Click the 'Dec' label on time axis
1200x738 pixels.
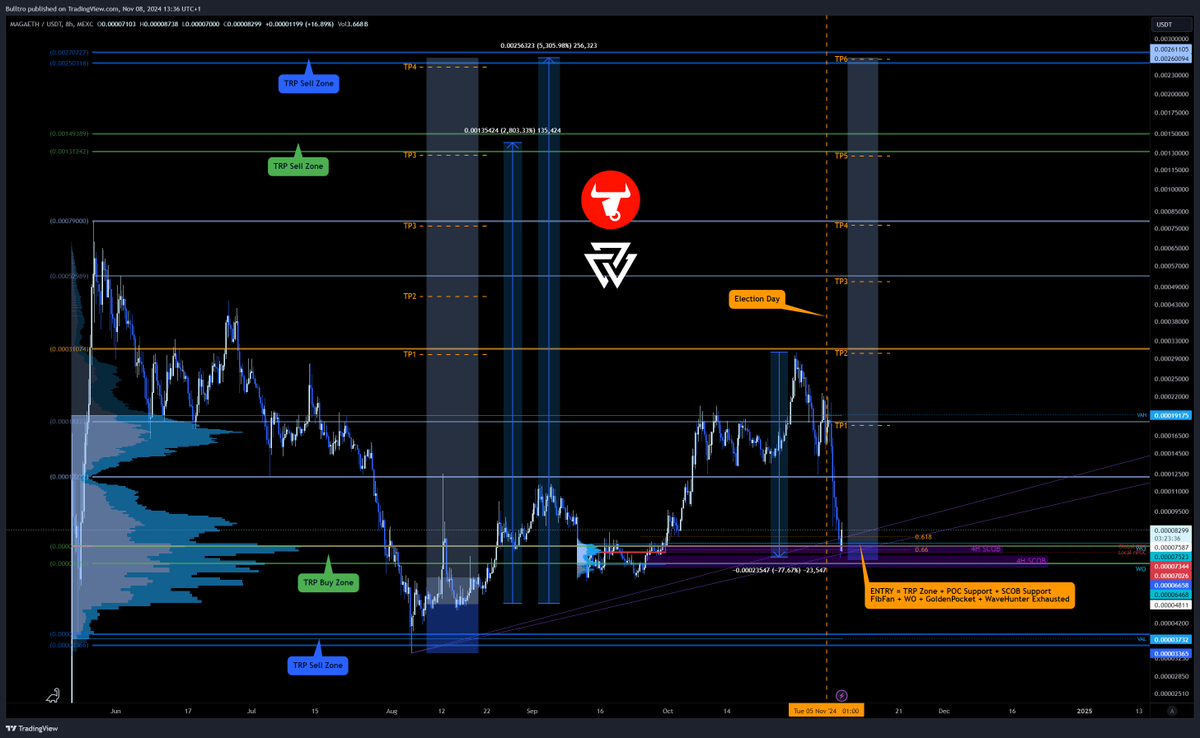[x=943, y=710]
